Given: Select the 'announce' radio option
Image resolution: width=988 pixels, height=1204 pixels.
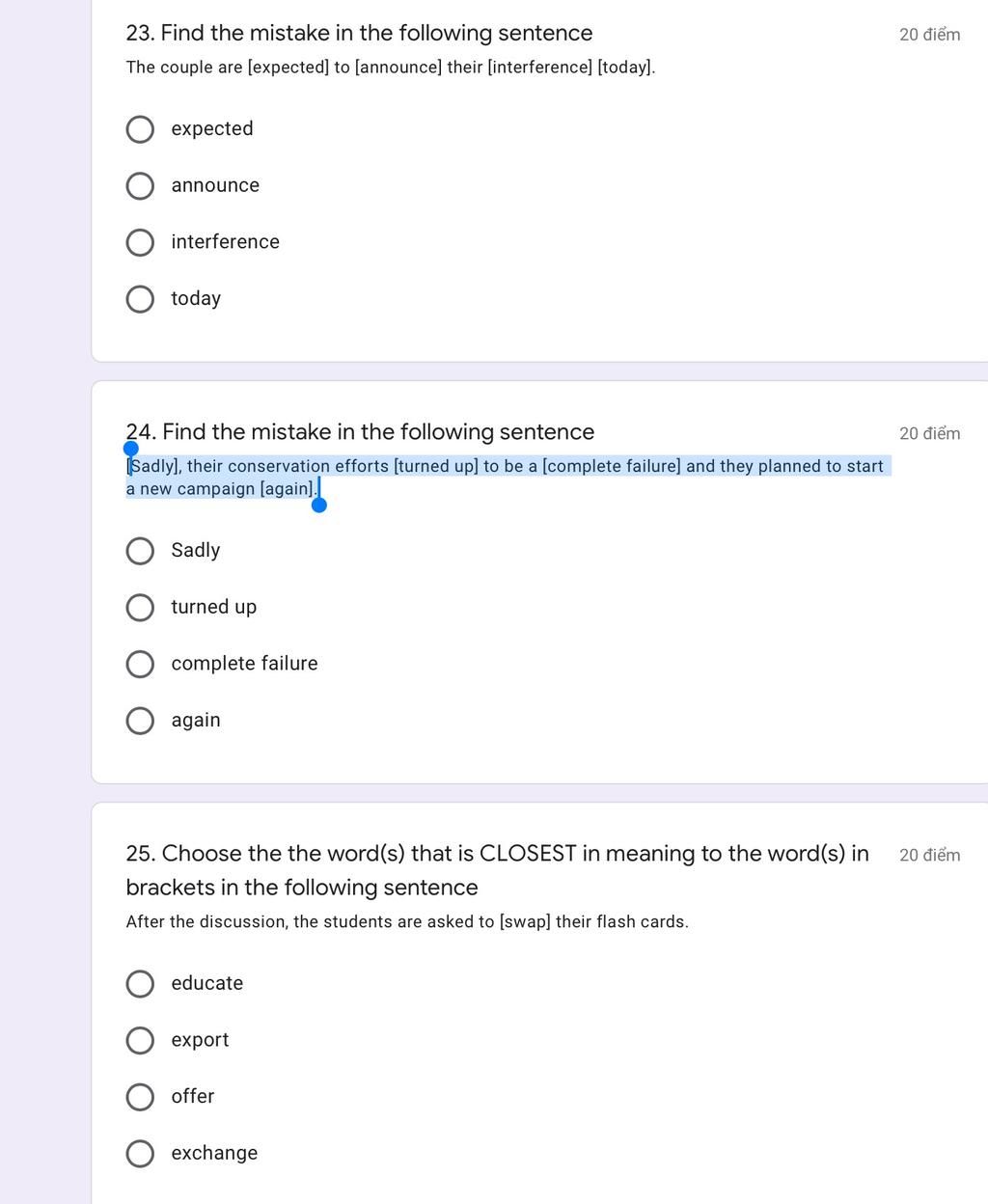Looking at the screenshot, I should [140, 186].
